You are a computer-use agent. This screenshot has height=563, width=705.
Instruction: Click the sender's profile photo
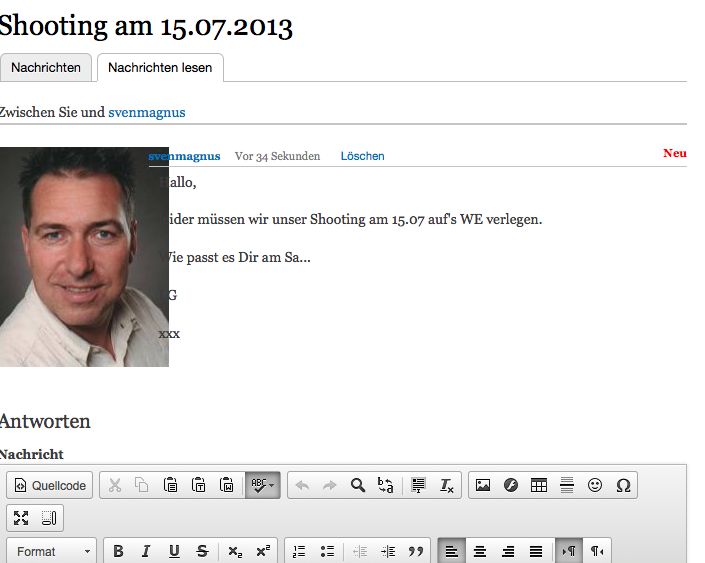pos(84,257)
